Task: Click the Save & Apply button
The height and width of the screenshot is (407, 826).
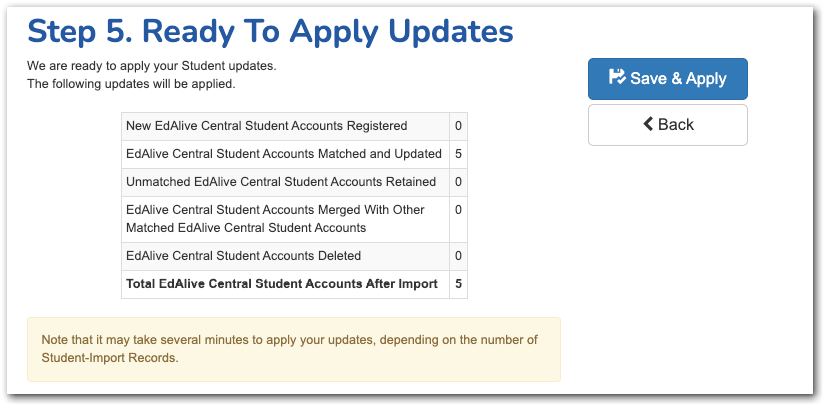Action: 667,79
